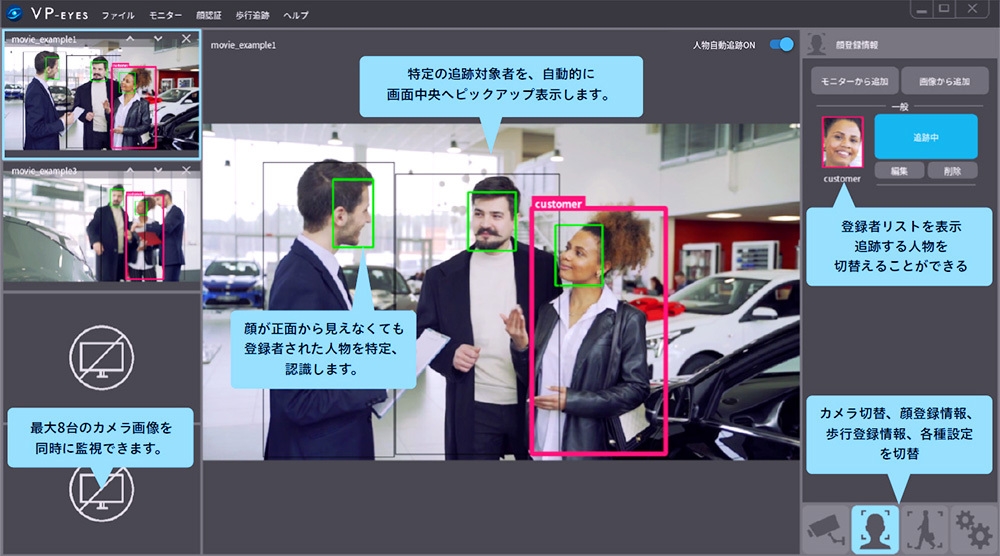Open the walking person tracking icon
1000x556 pixels.
(x=924, y=529)
